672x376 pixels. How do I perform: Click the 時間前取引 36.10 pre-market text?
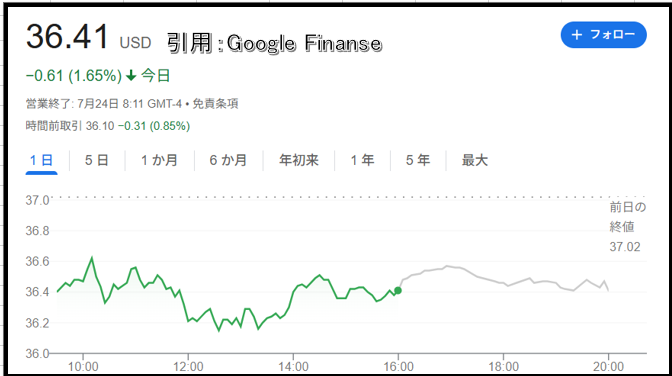(70, 126)
